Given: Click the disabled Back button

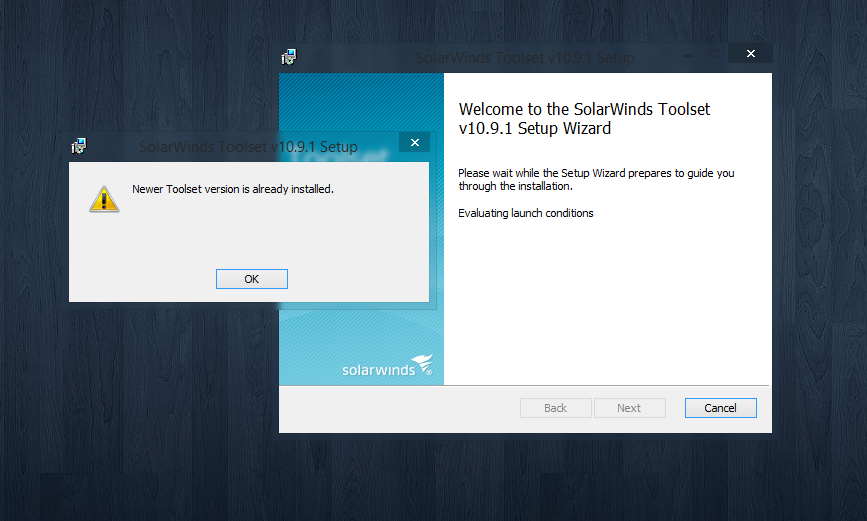Looking at the screenshot, I should point(556,408).
